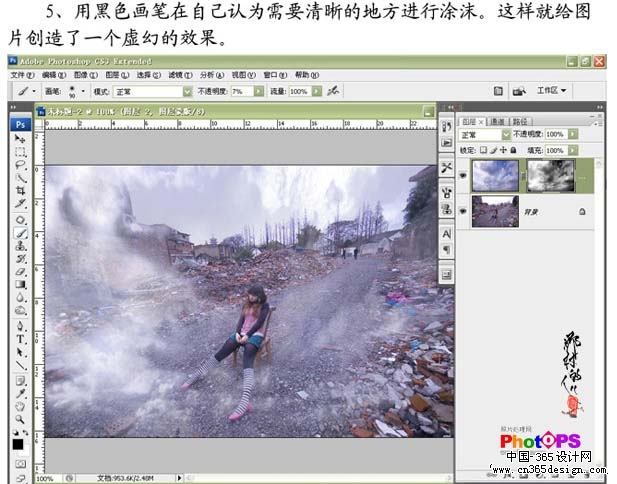Open the 文件 menu
Screen dimensions: 617x484
tap(22, 75)
